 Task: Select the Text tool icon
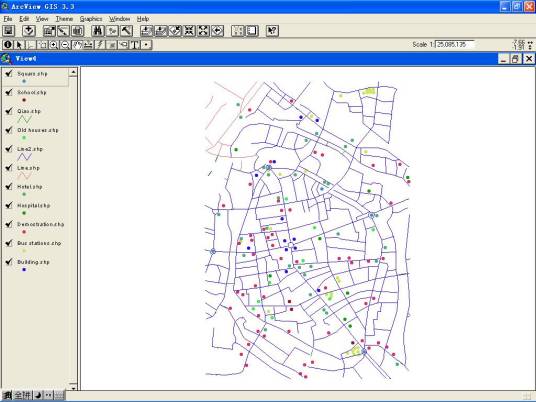point(135,45)
